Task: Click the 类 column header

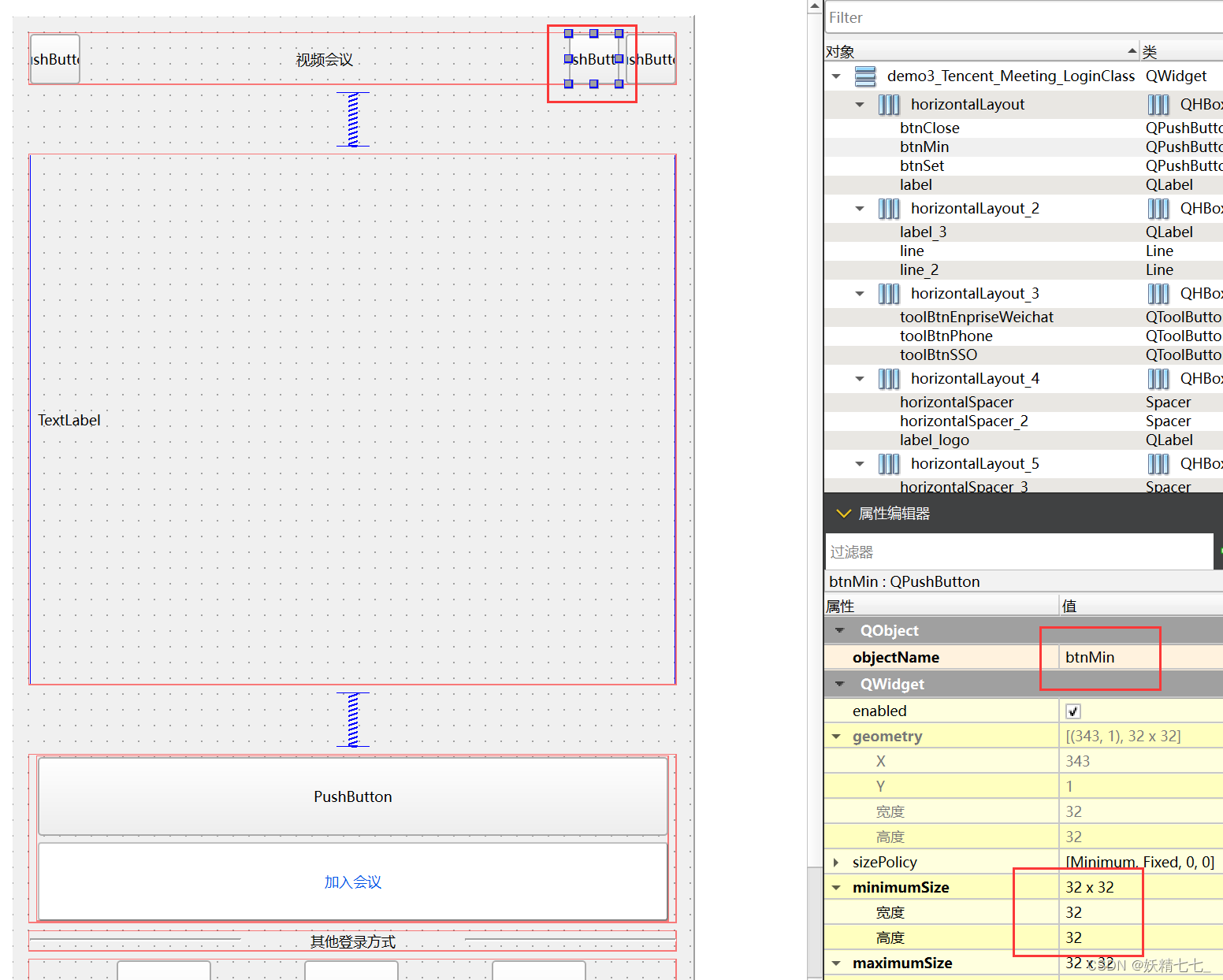Action: [1182, 52]
